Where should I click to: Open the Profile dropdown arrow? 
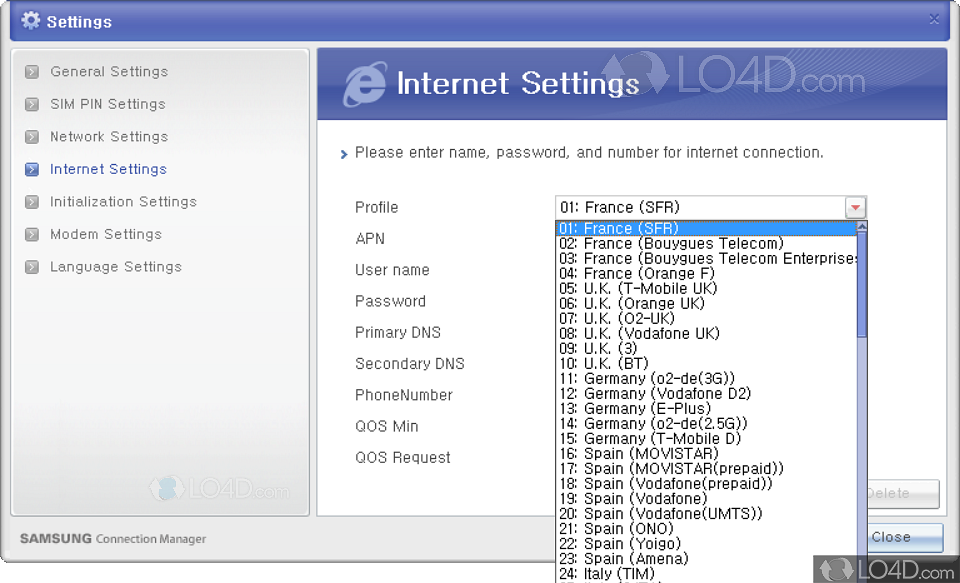[855, 207]
